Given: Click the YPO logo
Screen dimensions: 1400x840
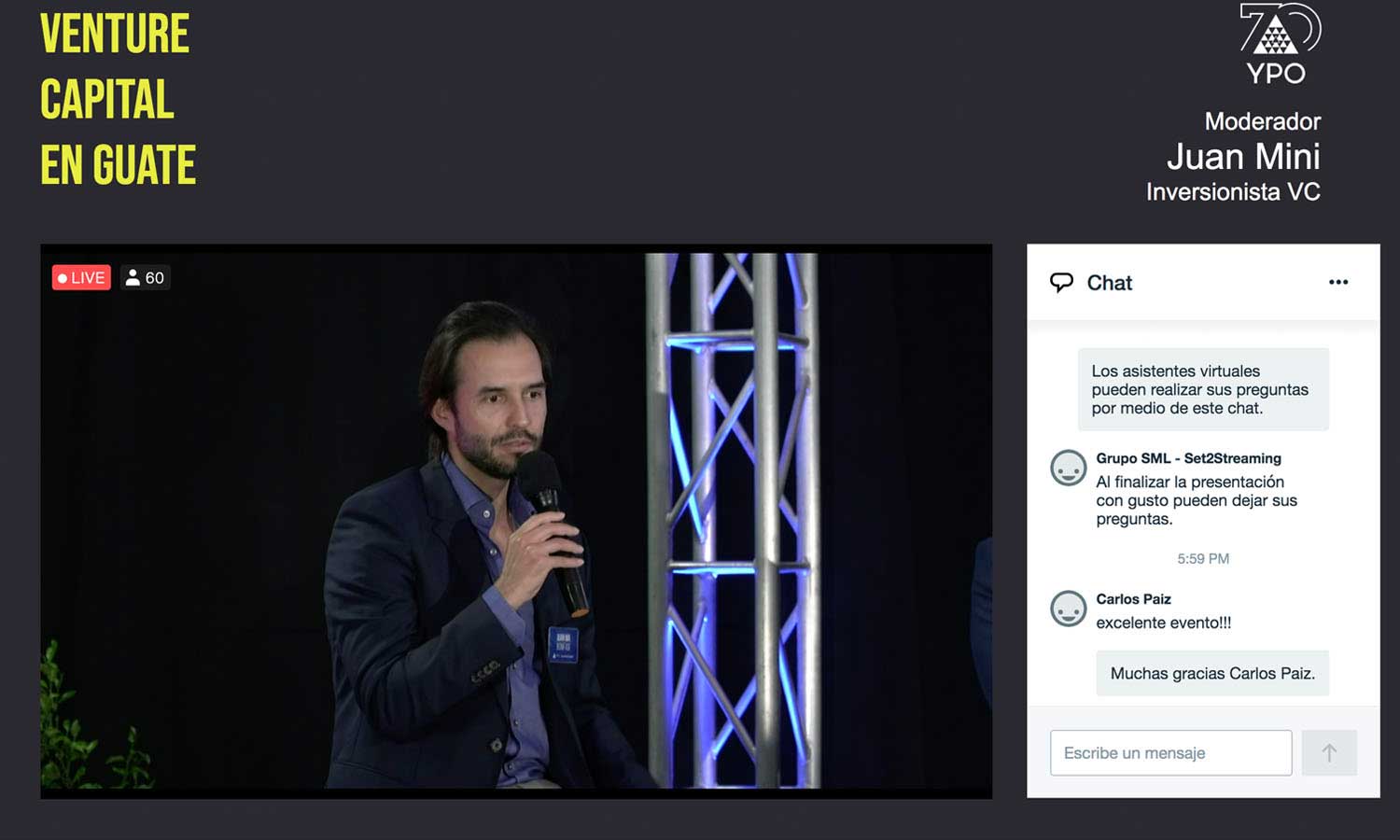Looking at the screenshot, I should click(x=1276, y=44).
